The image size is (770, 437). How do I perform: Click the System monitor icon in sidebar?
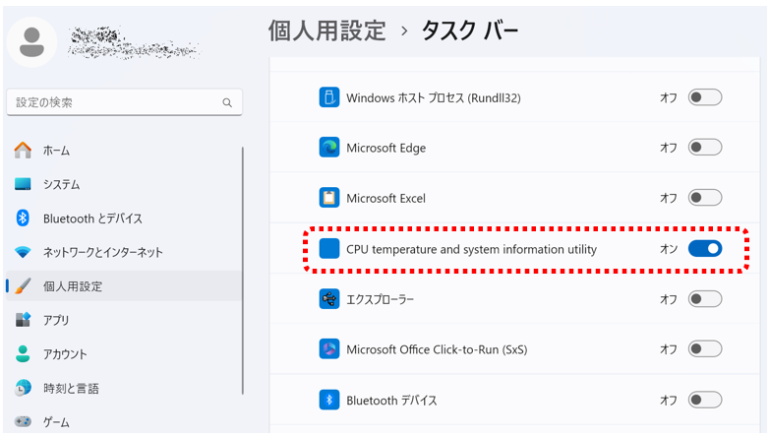tap(23, 184)
